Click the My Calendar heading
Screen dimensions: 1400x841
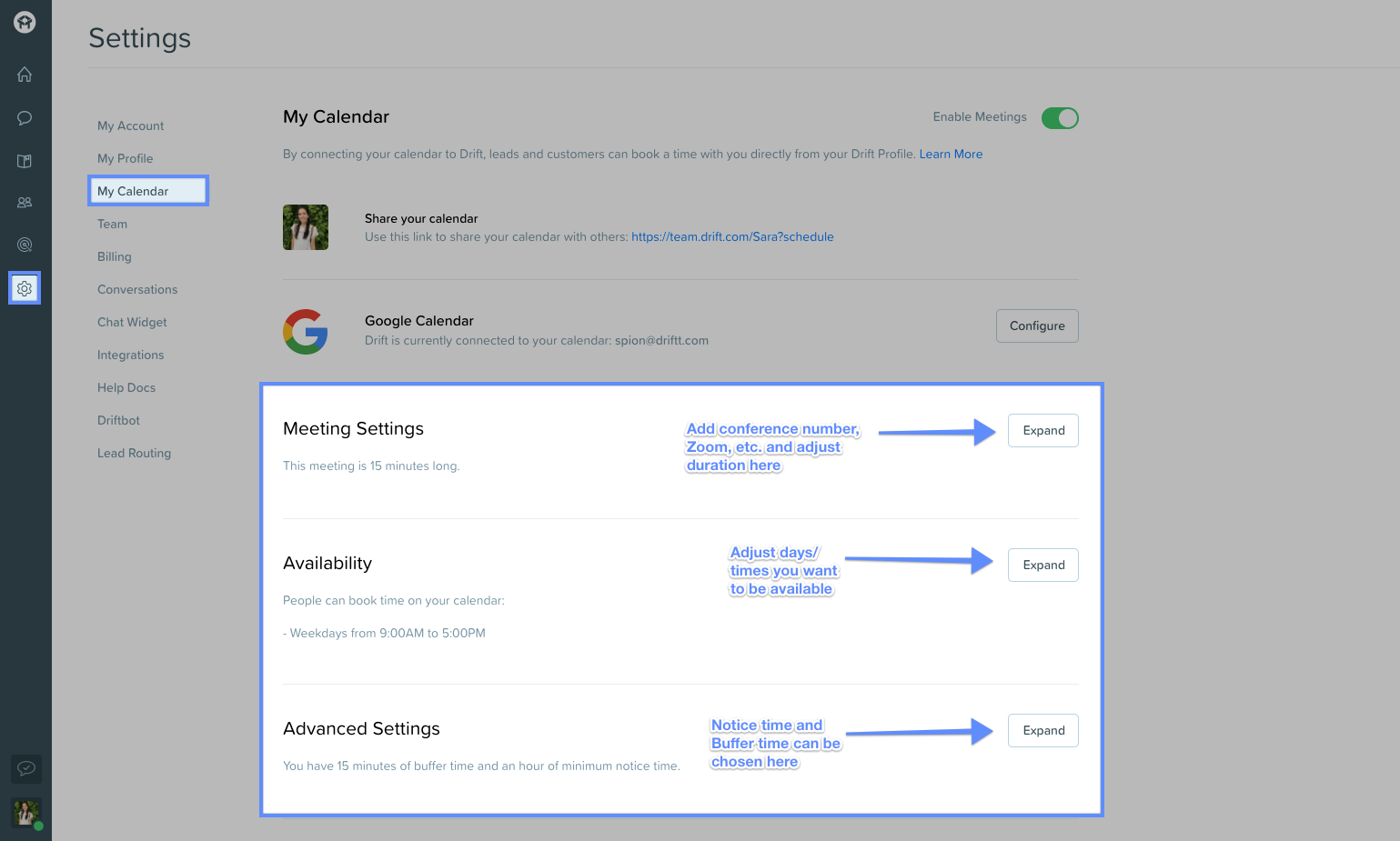[337, 117]
